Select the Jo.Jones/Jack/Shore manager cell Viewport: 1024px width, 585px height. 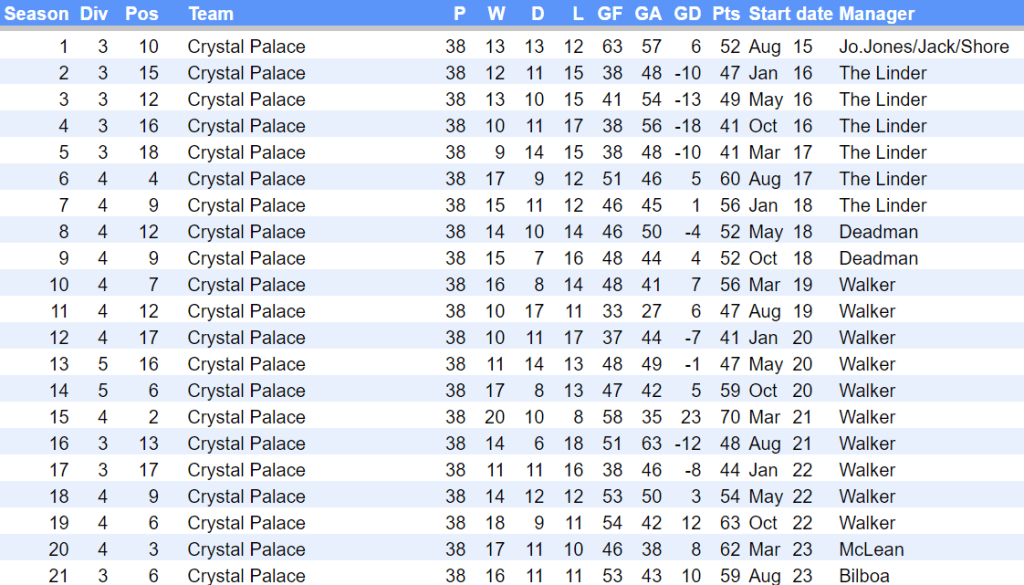(923, 47)
